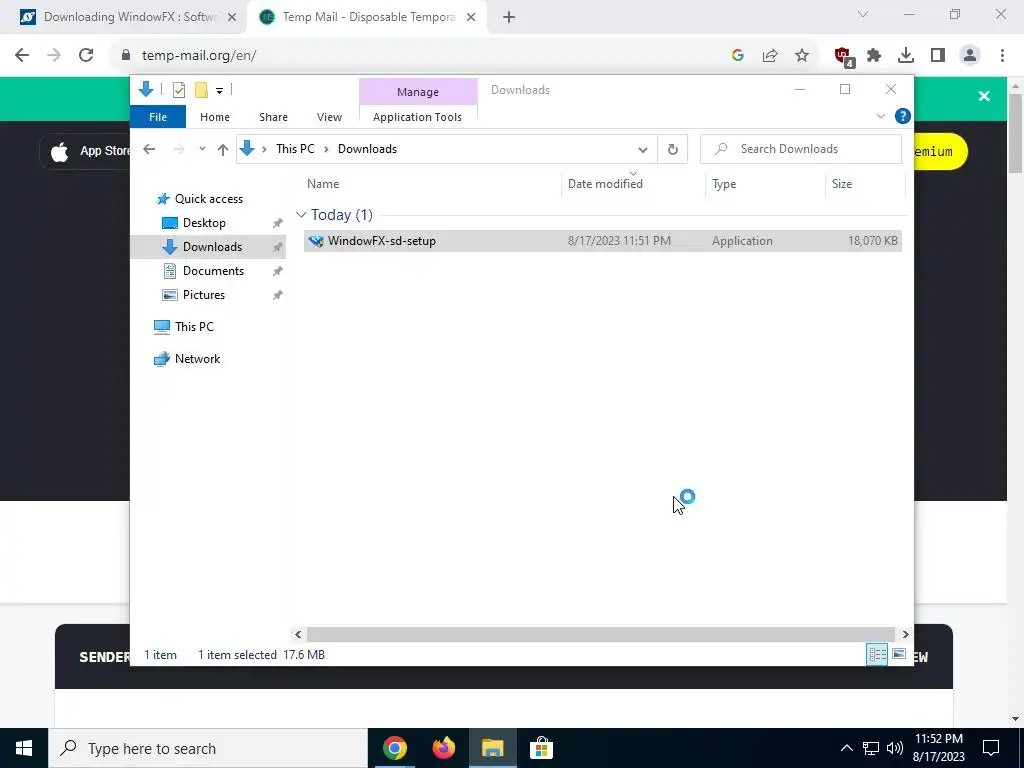
Task: Click the Search Downloads box
Action: (801, 149)
